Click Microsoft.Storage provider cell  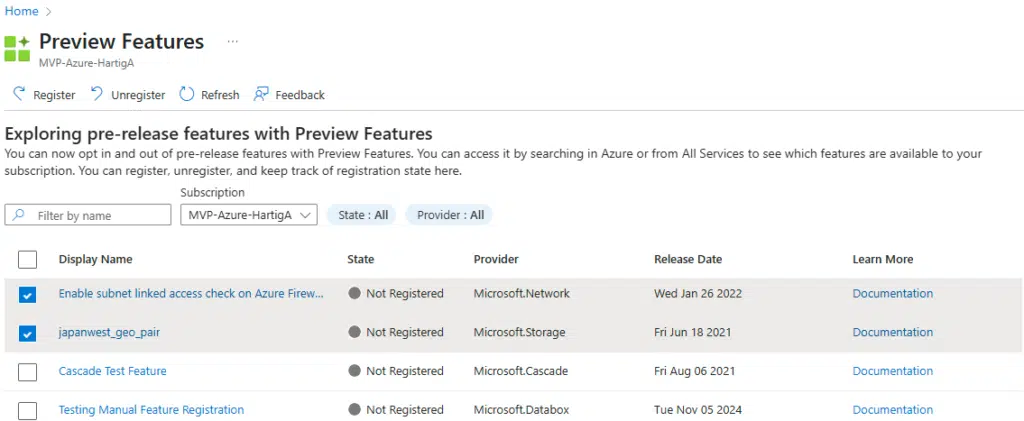point(519,332)
